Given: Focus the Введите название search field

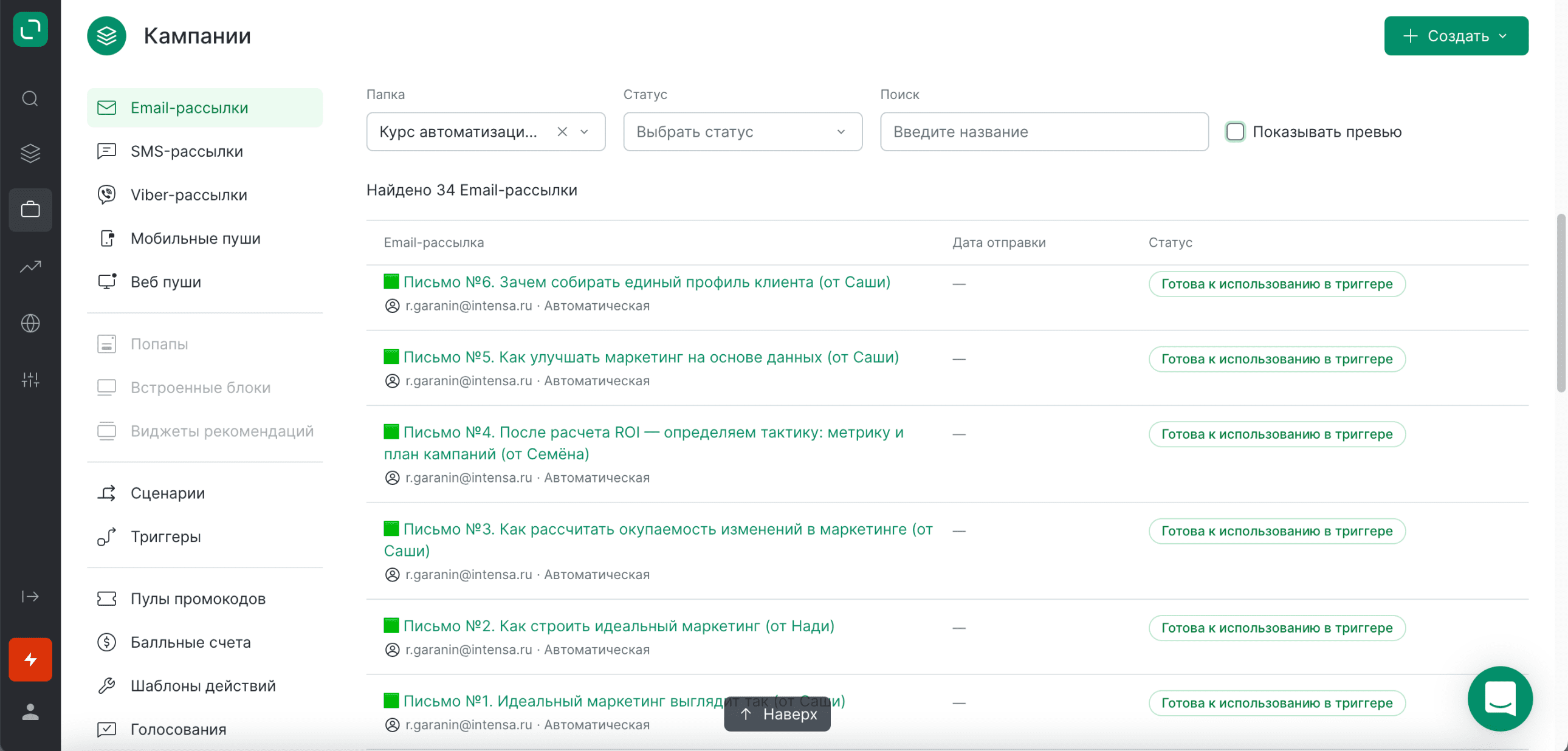Looking at the screenshot, I should click(1044, 131).
